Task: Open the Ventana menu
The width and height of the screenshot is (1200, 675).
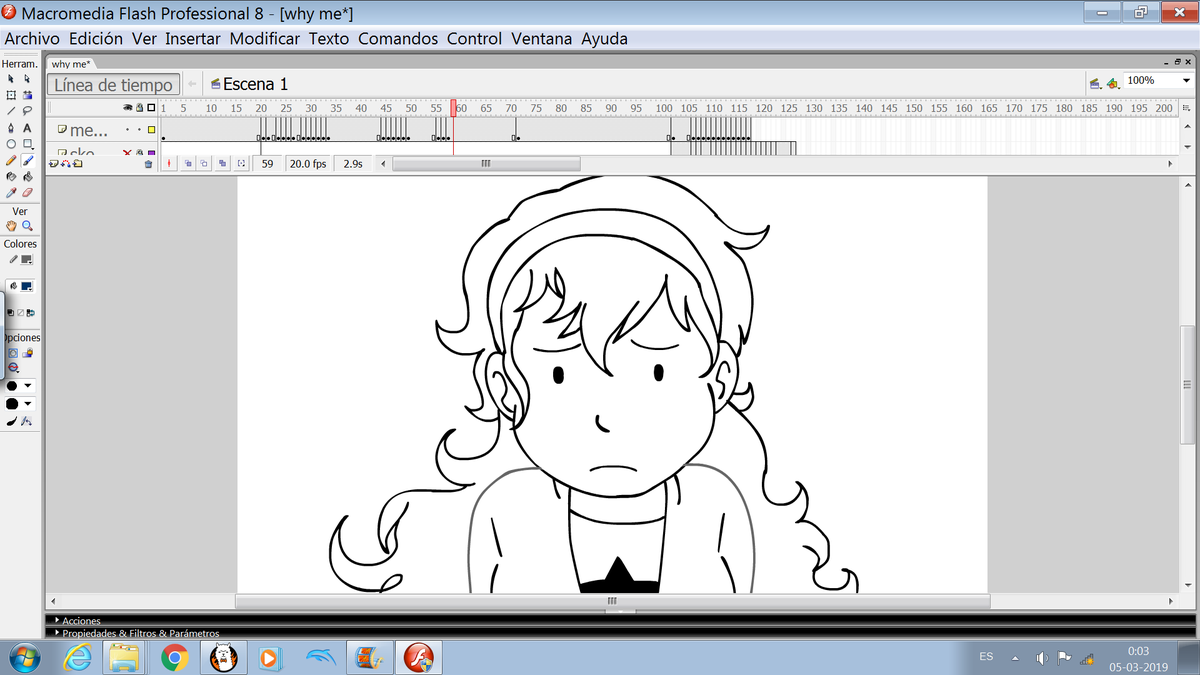Action: pyautogui.click(x=542, y=39)
